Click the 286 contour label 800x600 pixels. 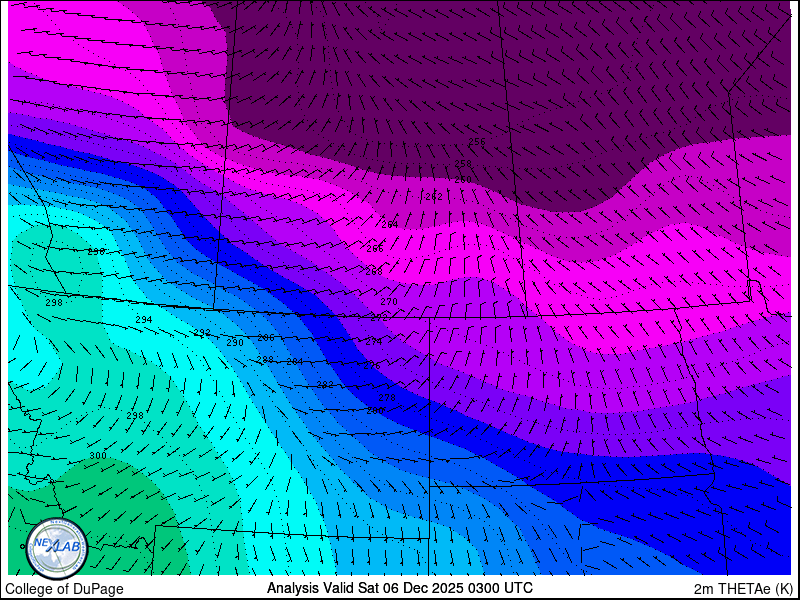pyautogui.click(x=266, y=338)
